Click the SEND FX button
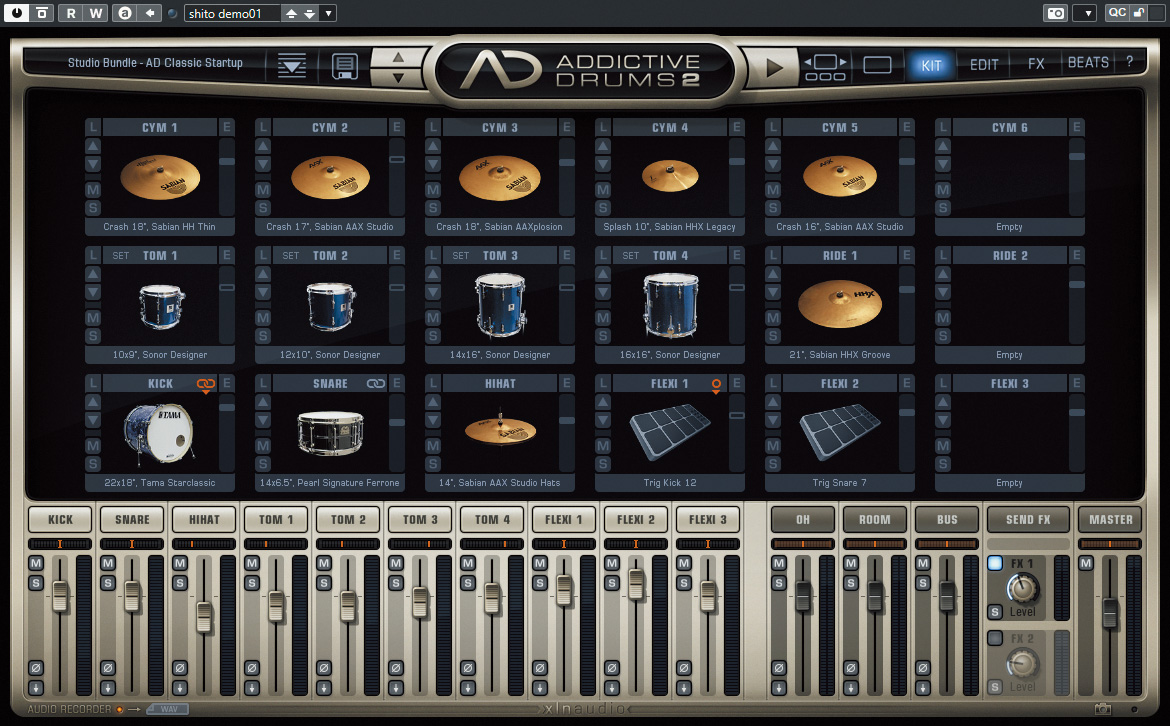The width and height of the screenshot is (1170, 726). (1028, 519)
